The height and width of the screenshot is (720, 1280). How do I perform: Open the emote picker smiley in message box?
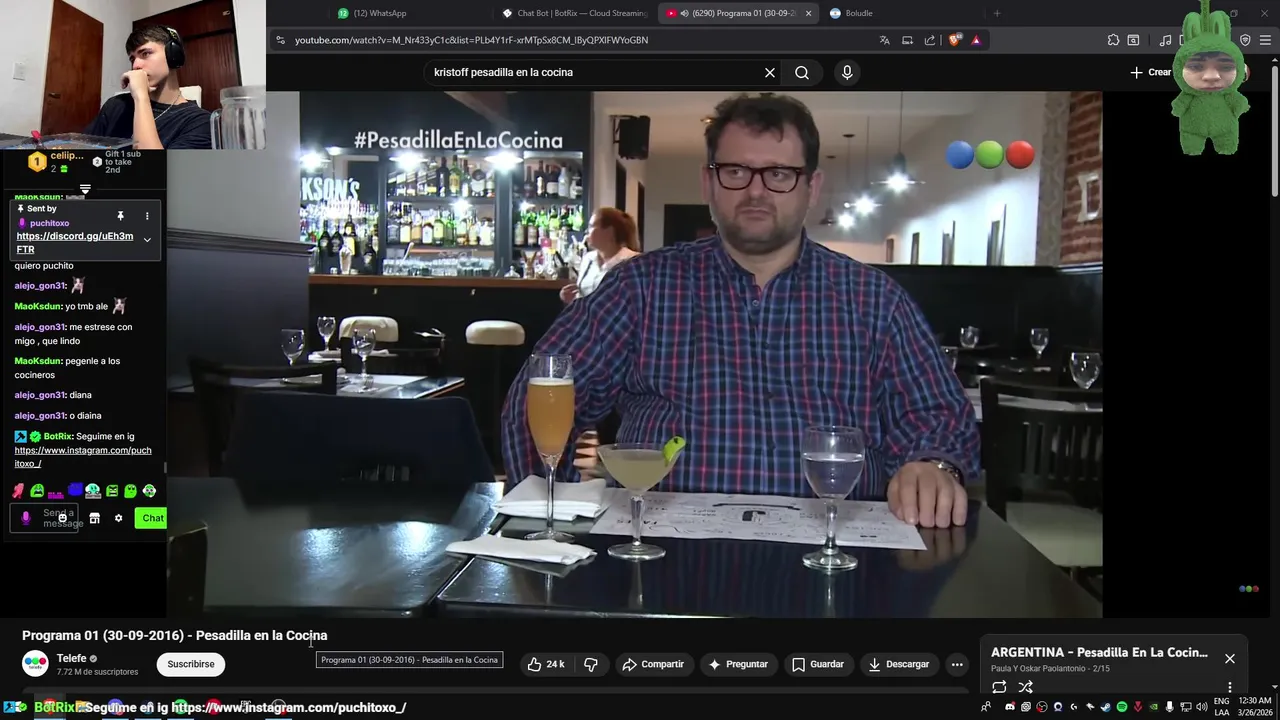(x=62, y=518)
